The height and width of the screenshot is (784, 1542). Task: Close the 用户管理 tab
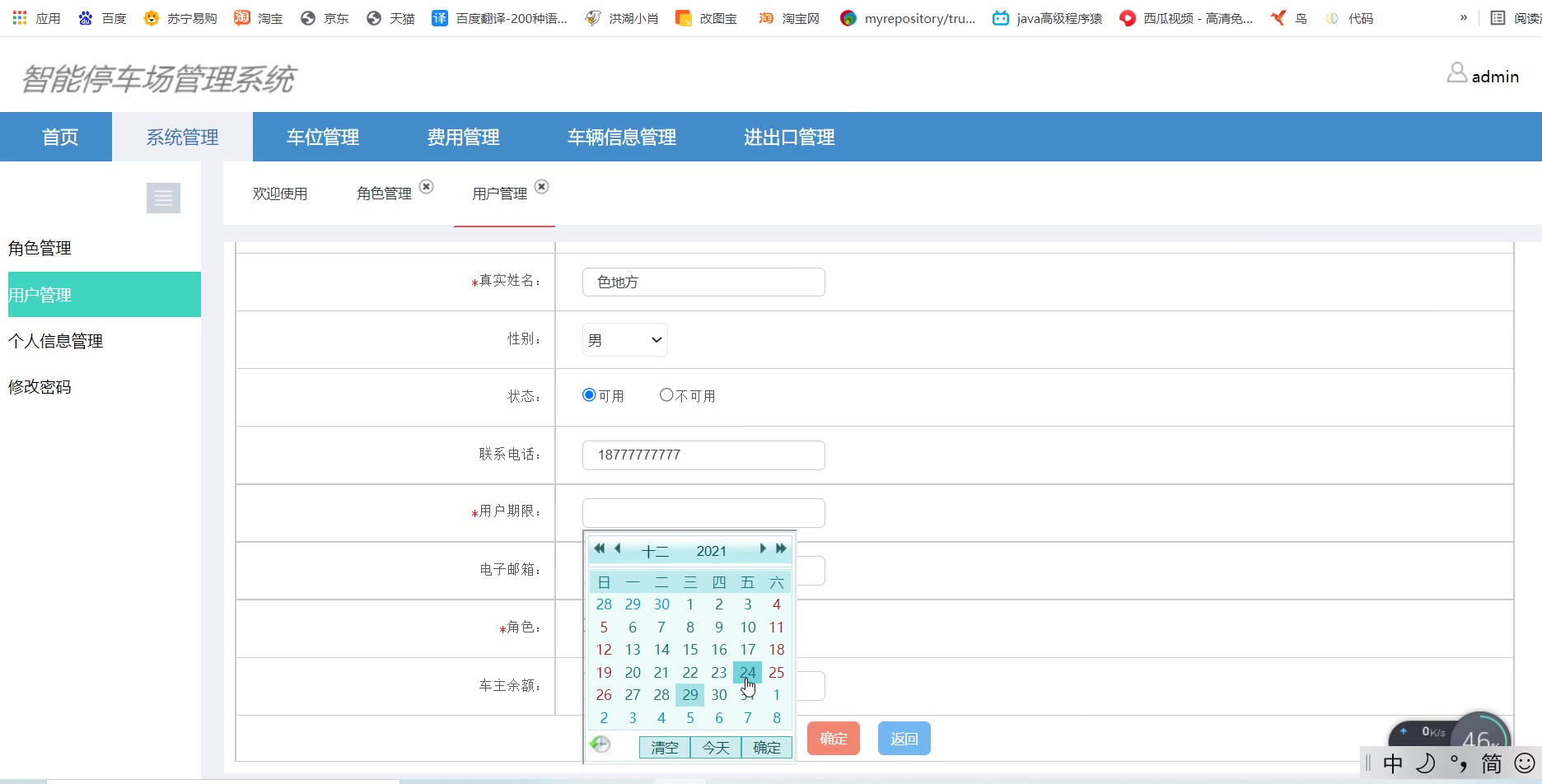click(541, 187)
